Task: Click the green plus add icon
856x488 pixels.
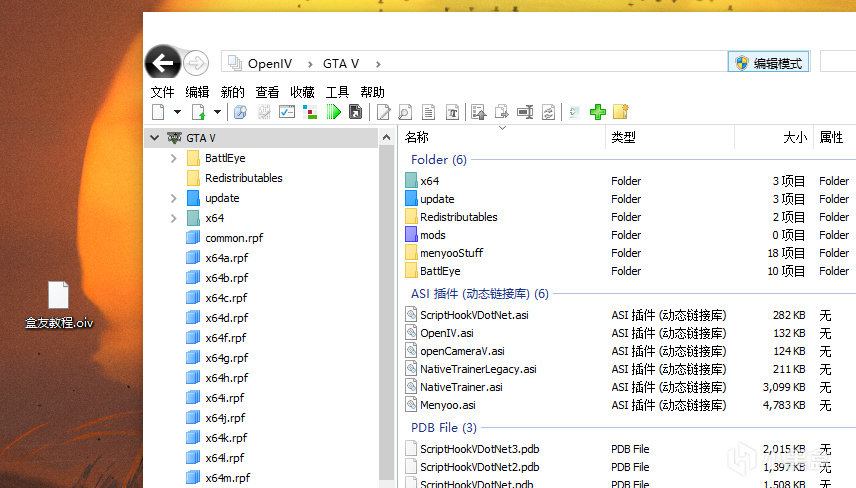Action: 598,112
